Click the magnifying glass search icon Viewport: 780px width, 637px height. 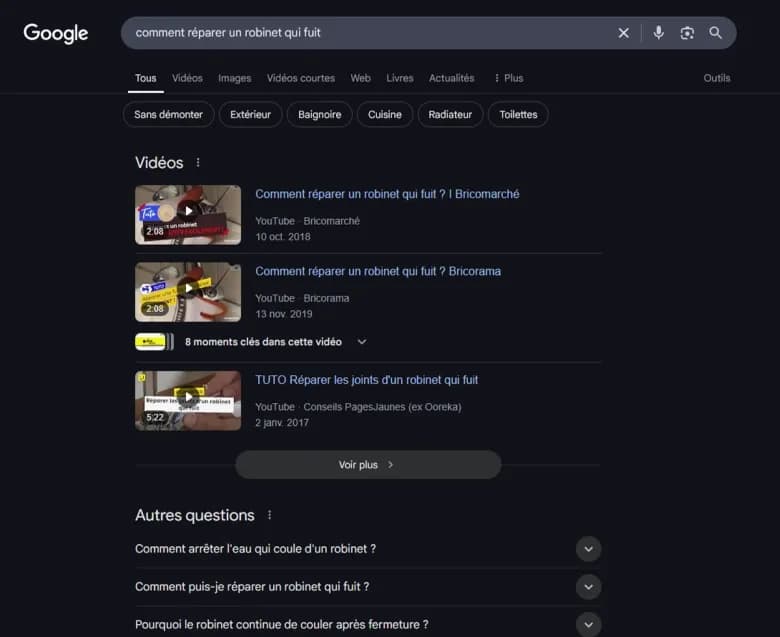(x=715, y=33)
